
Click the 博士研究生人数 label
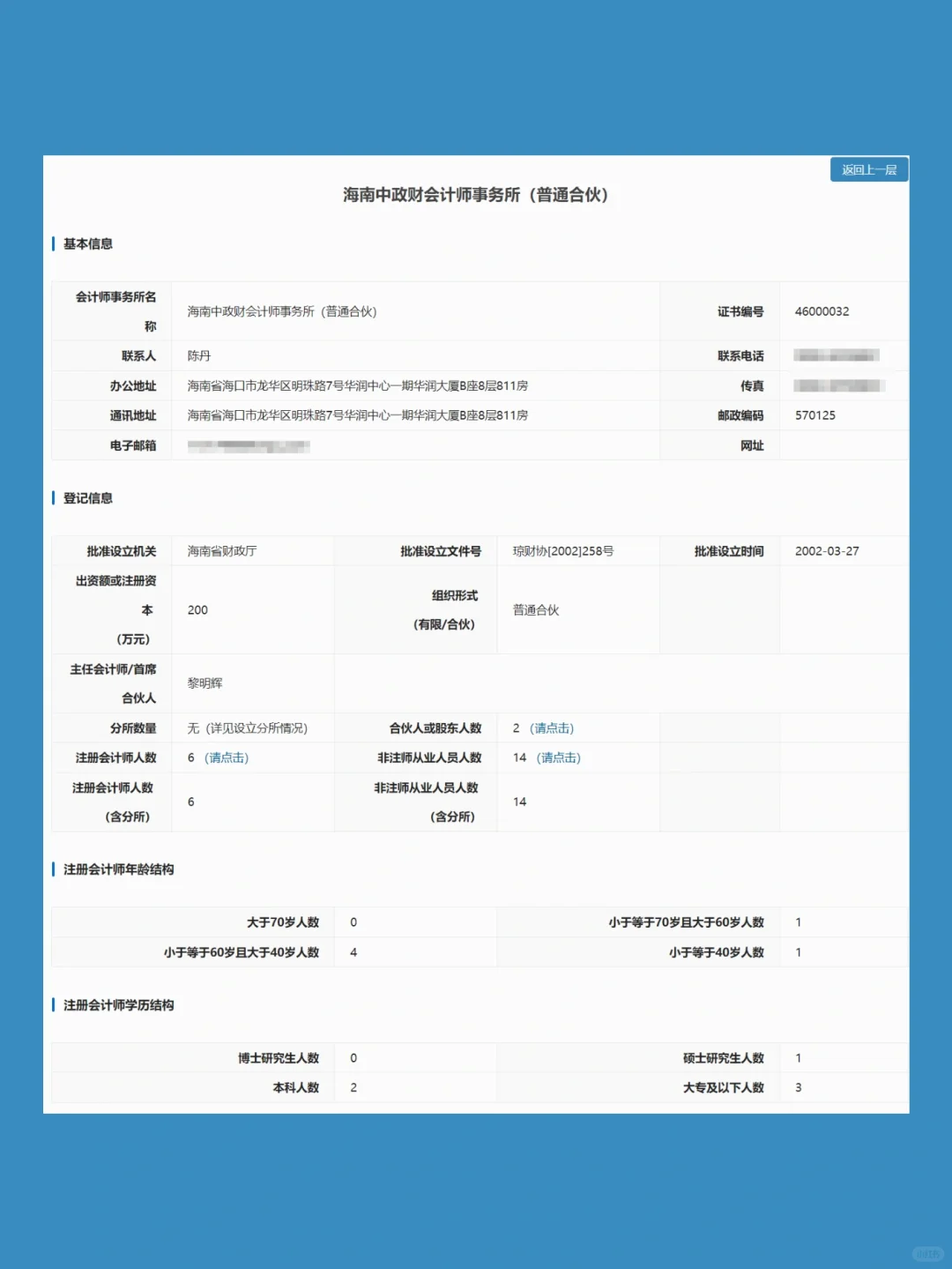[279, 1058]
